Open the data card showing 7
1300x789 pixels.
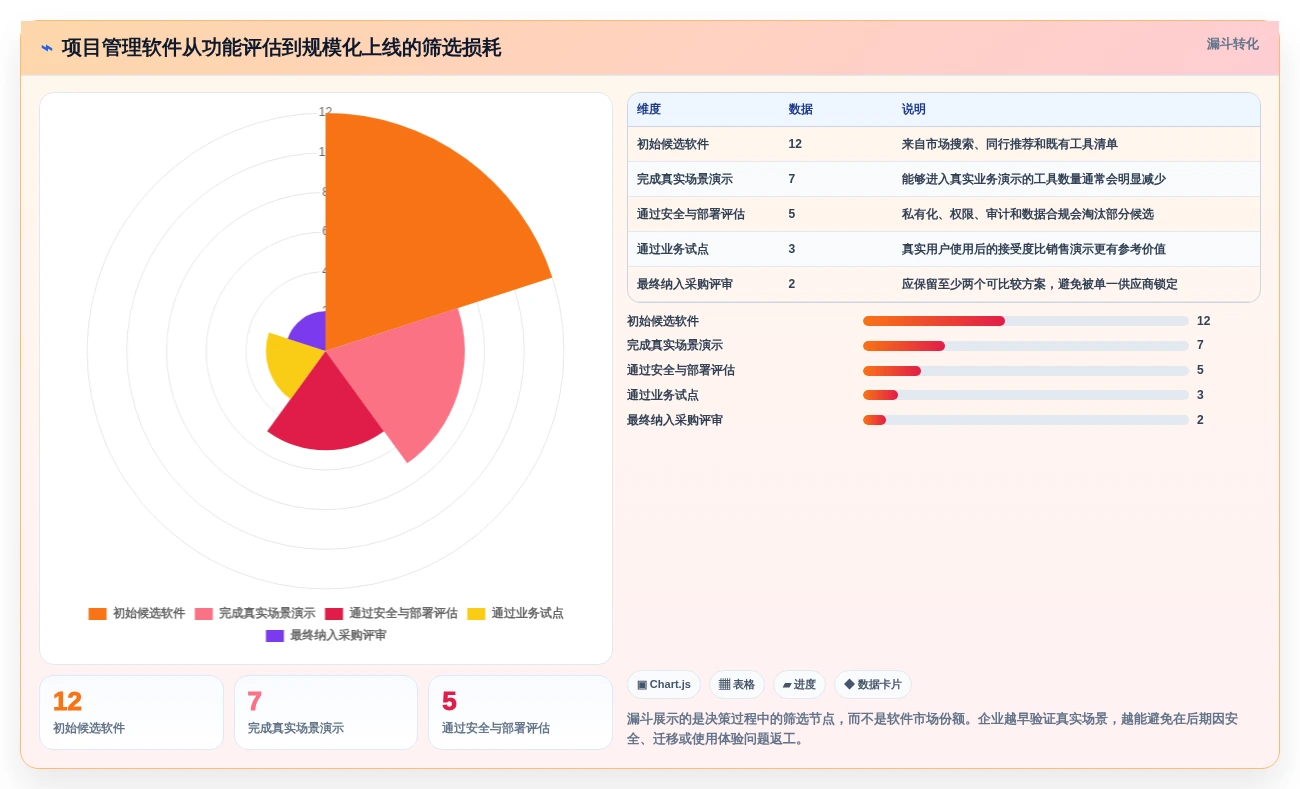(x=326, y=713)
